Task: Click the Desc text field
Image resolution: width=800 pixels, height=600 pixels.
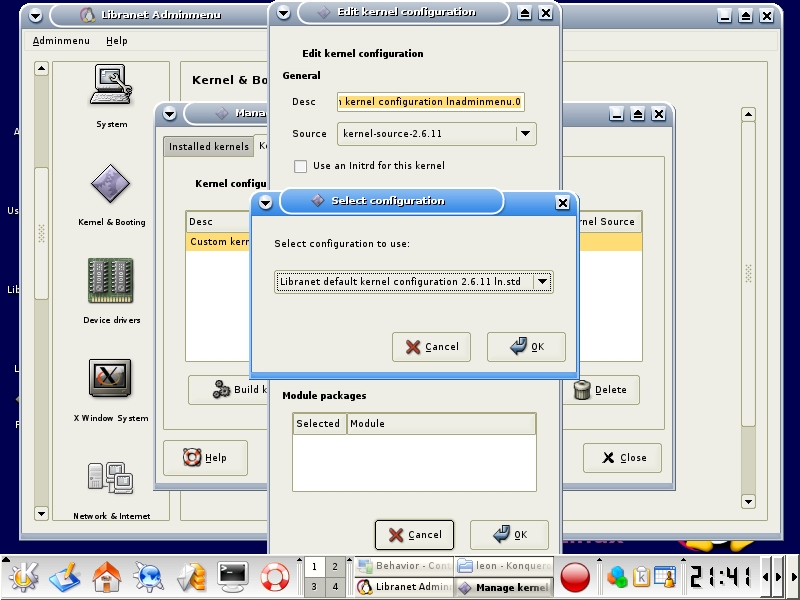Action: (430, 102)
